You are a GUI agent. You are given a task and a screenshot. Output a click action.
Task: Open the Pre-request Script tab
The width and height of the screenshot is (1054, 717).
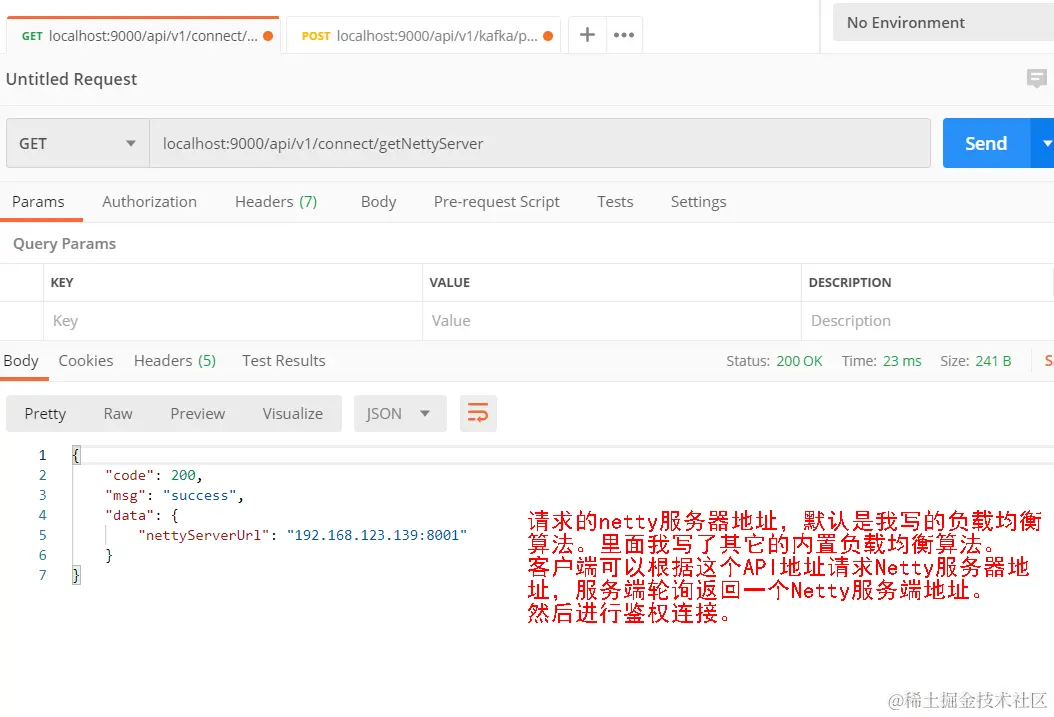[496, 202]
